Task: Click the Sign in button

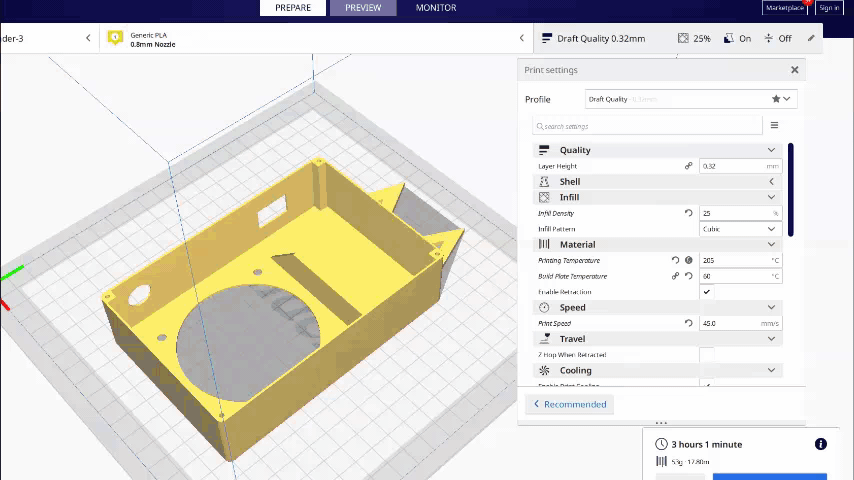Action: coord(829,8)
